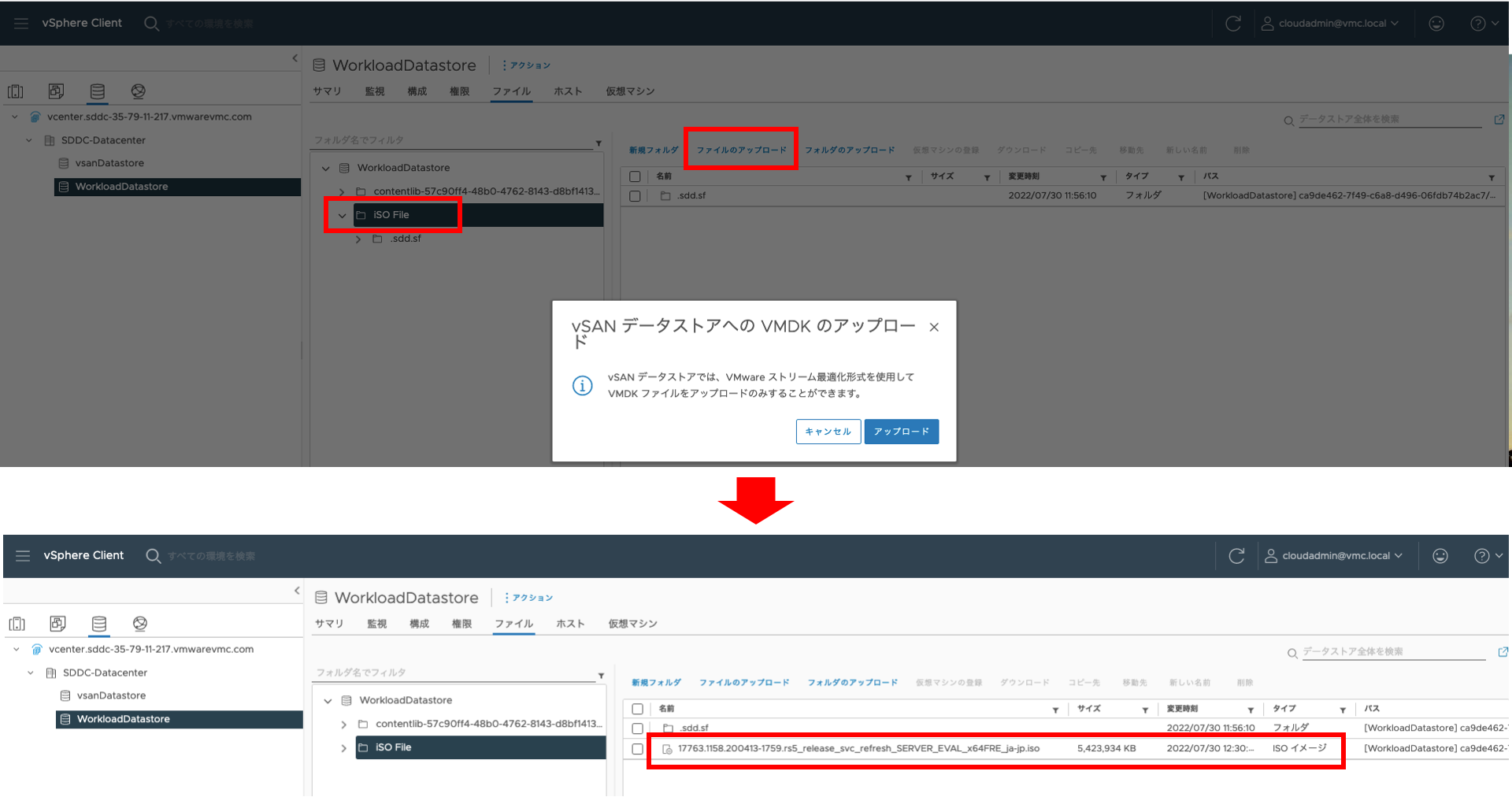
Task: Click 新規フォルダ in lower toolbar
Action: [x=656, y=682]
